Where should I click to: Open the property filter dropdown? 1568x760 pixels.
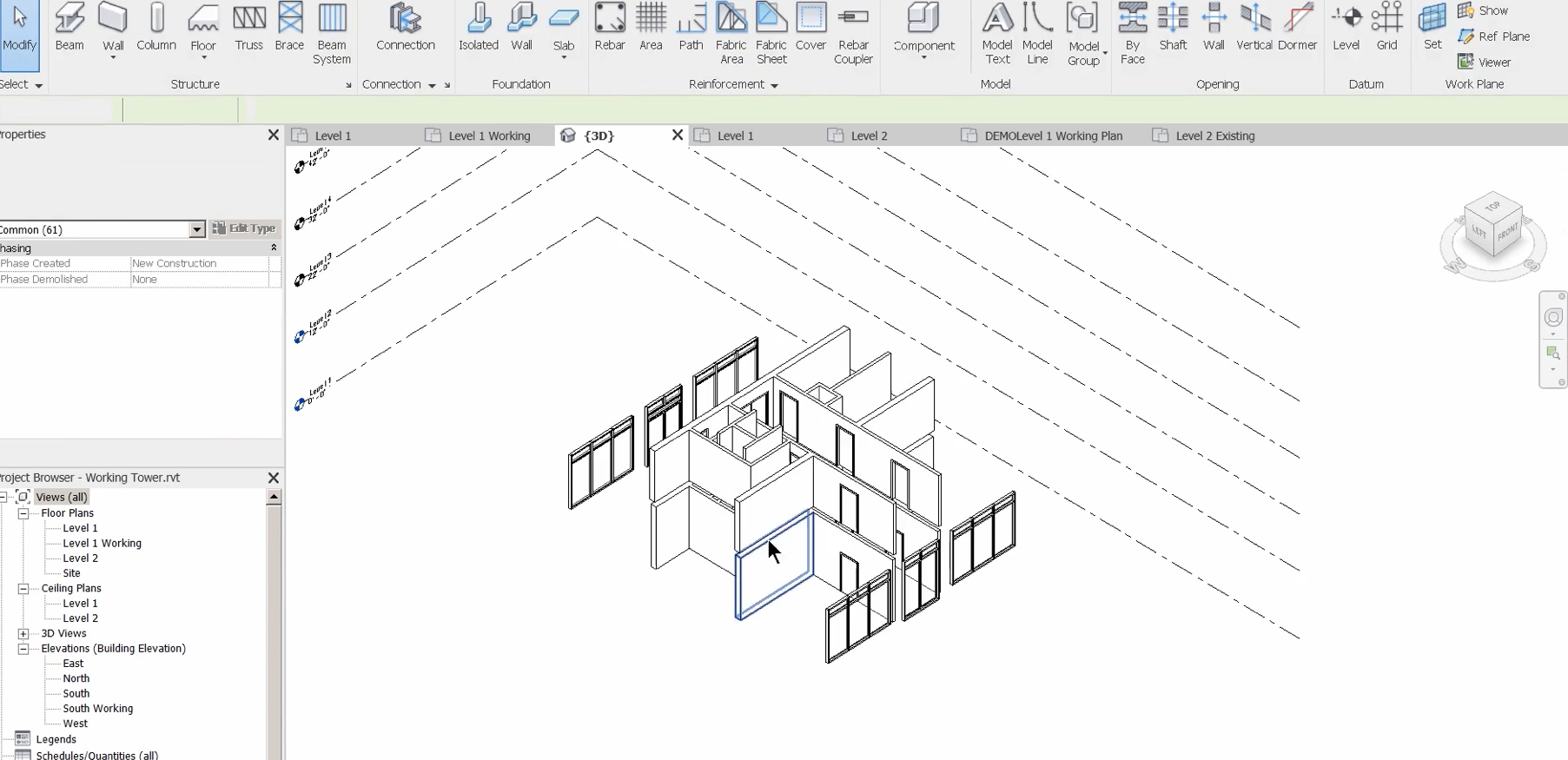point(197,229)
